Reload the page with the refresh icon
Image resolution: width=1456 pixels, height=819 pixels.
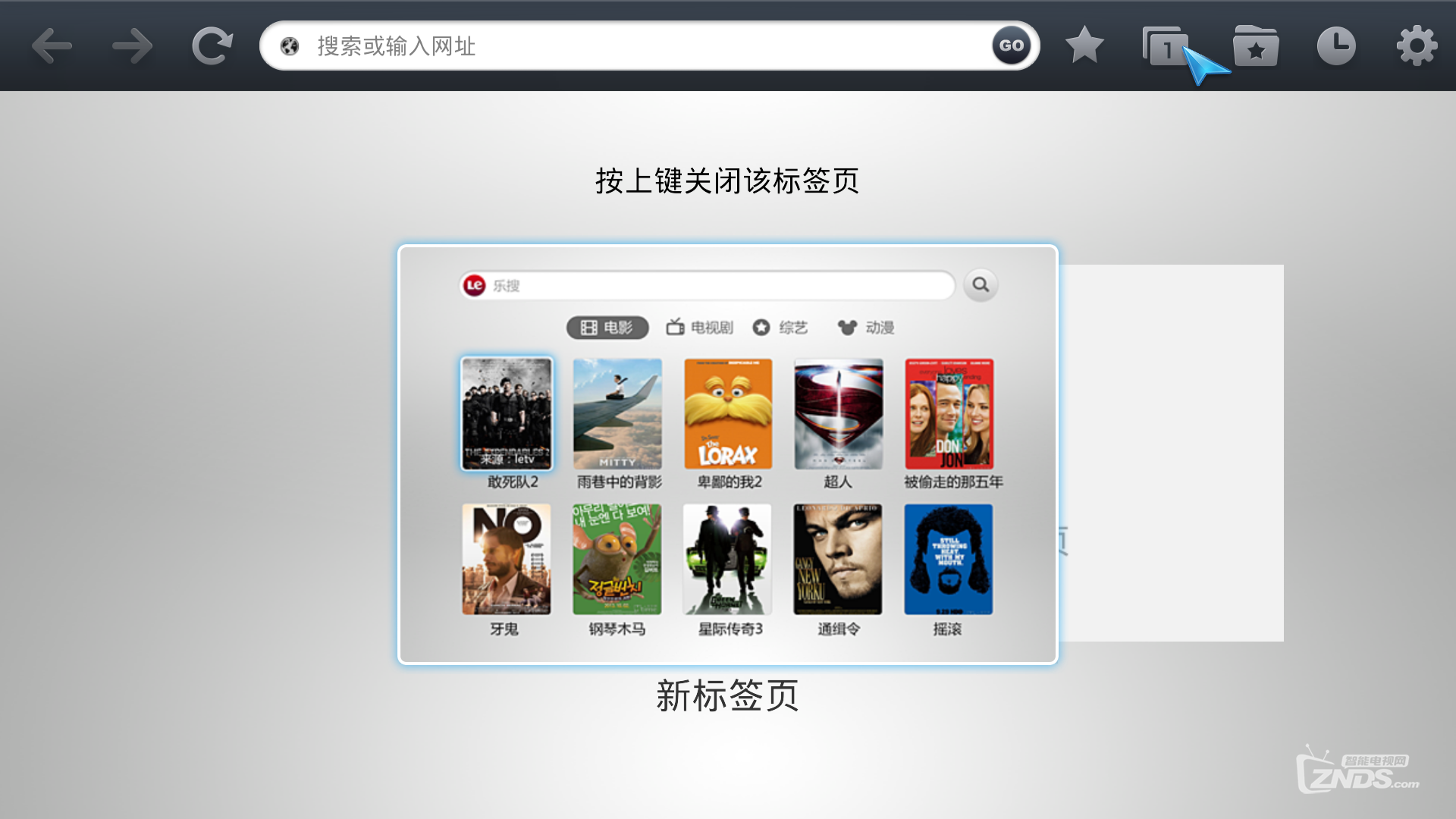[x=212, y=46]
